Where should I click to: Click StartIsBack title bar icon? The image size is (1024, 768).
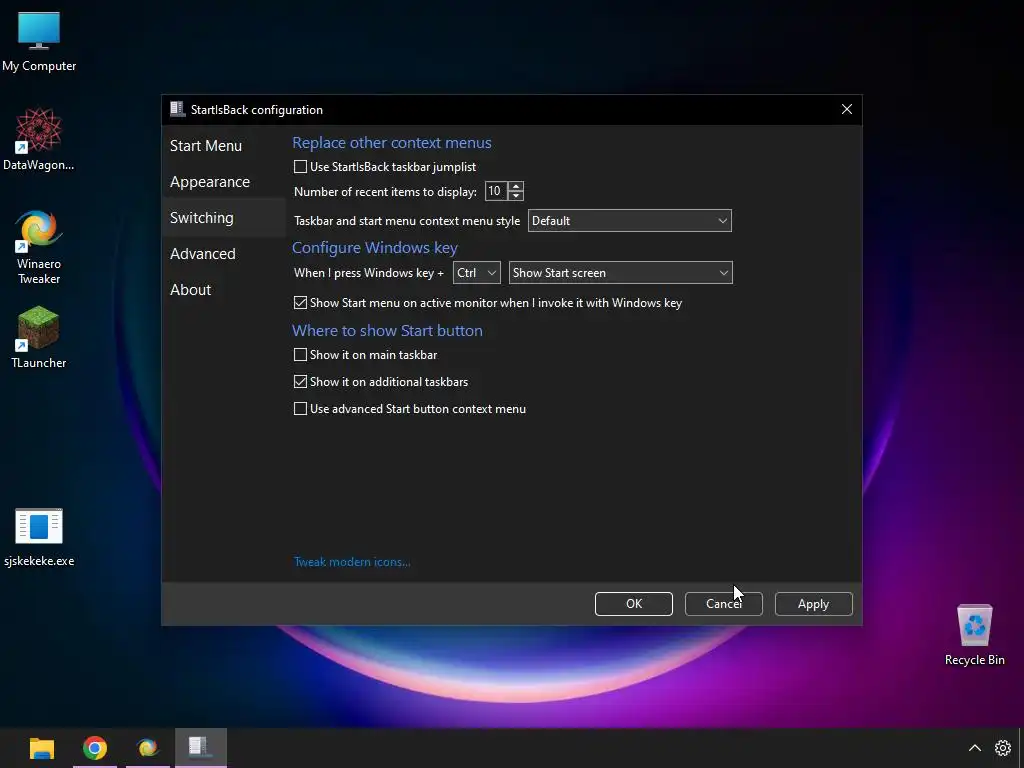pyautogui.click(x=177, y=109)
